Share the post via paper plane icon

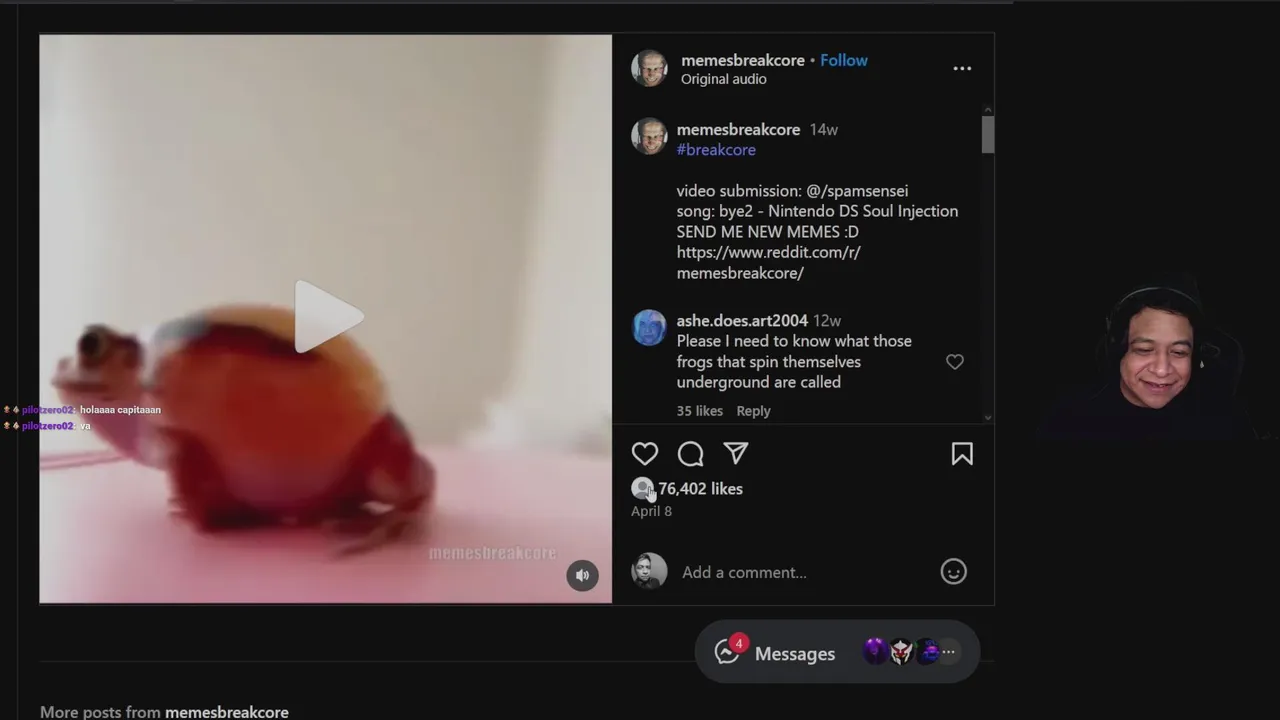coord(736,454)
